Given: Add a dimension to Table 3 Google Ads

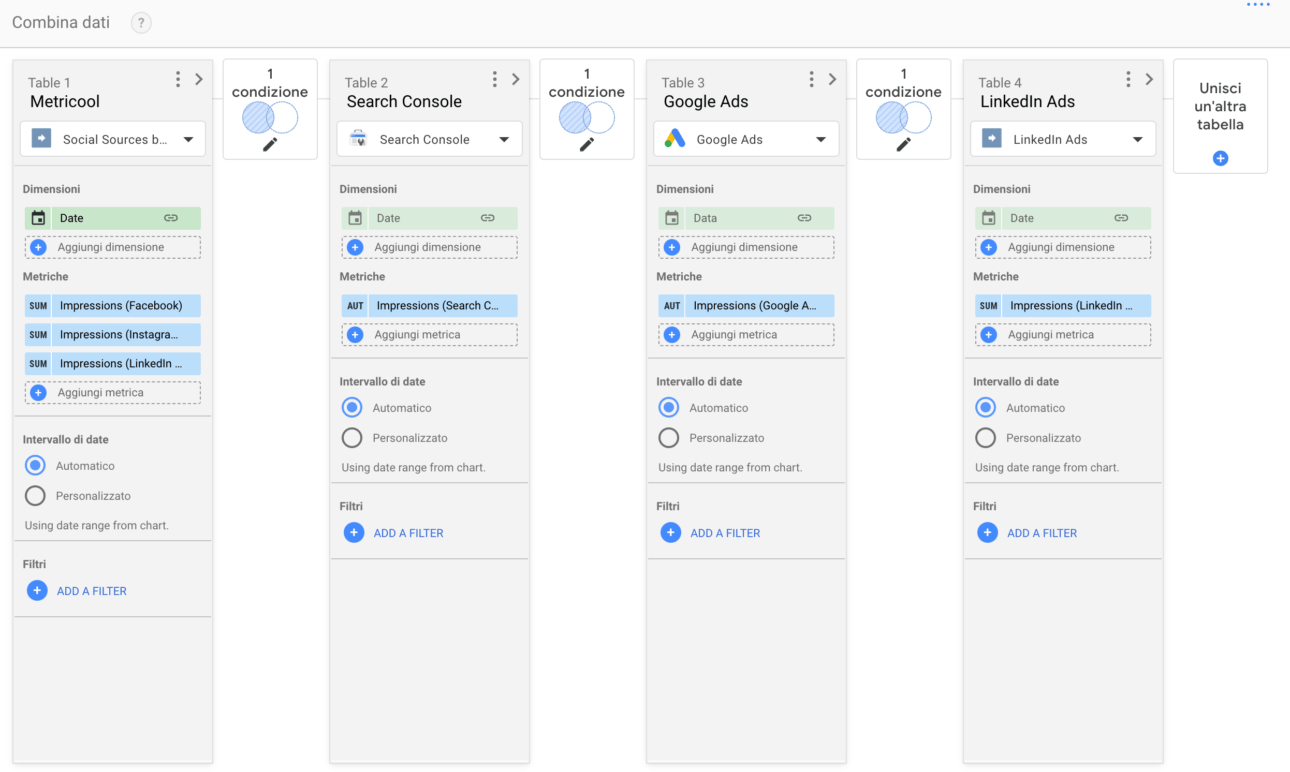Looking at the screenshot, I should pyautogui.click(x=747, y=247).
